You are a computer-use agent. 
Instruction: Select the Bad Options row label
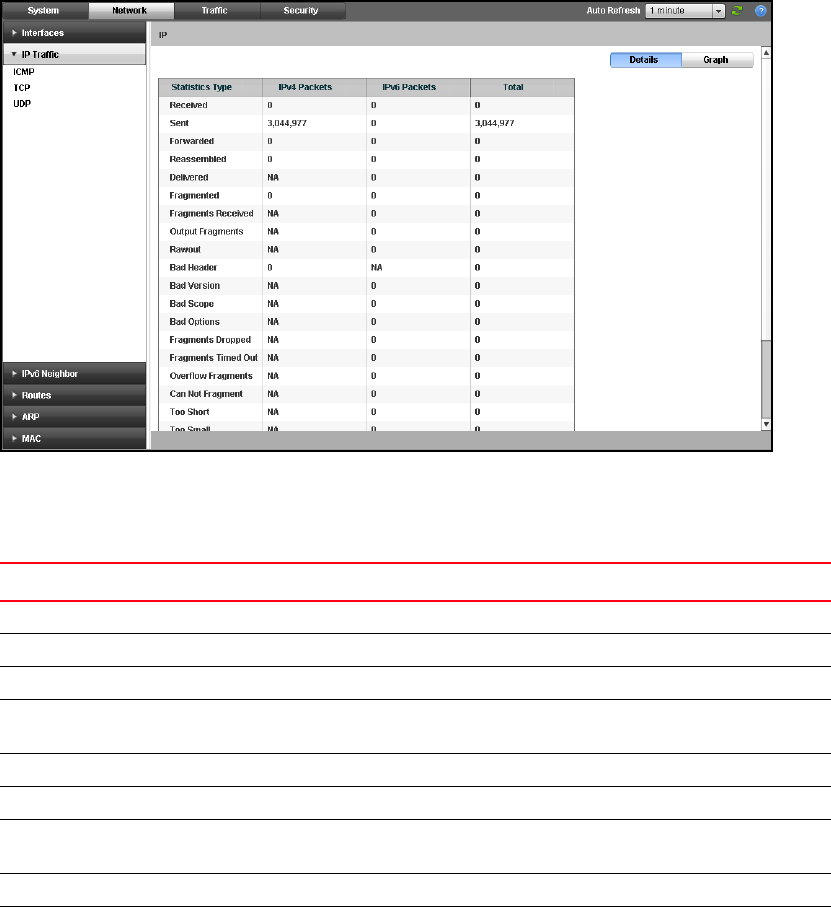coord(194,322)
